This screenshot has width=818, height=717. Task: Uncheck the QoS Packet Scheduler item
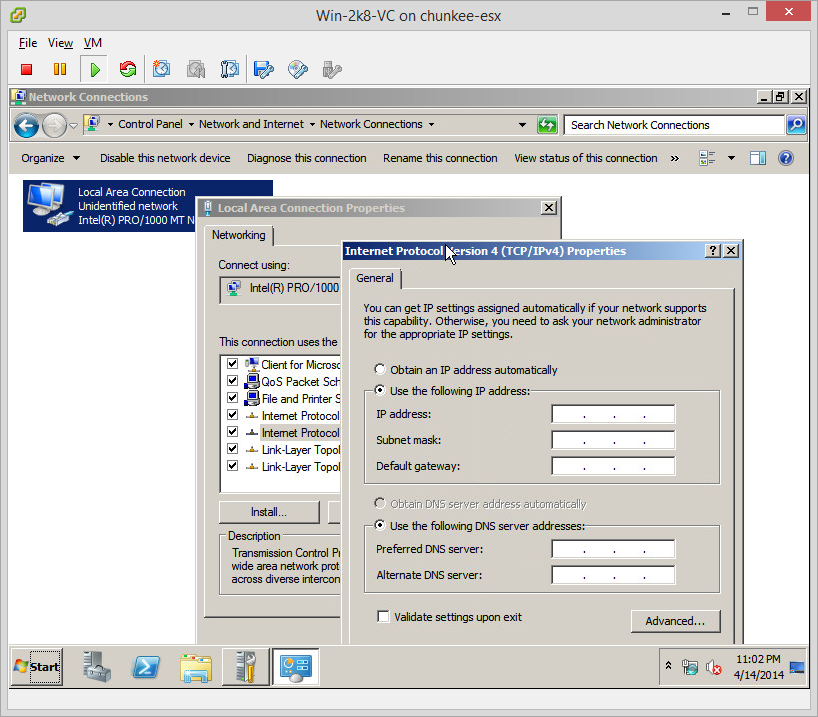(x=233, y=382)
